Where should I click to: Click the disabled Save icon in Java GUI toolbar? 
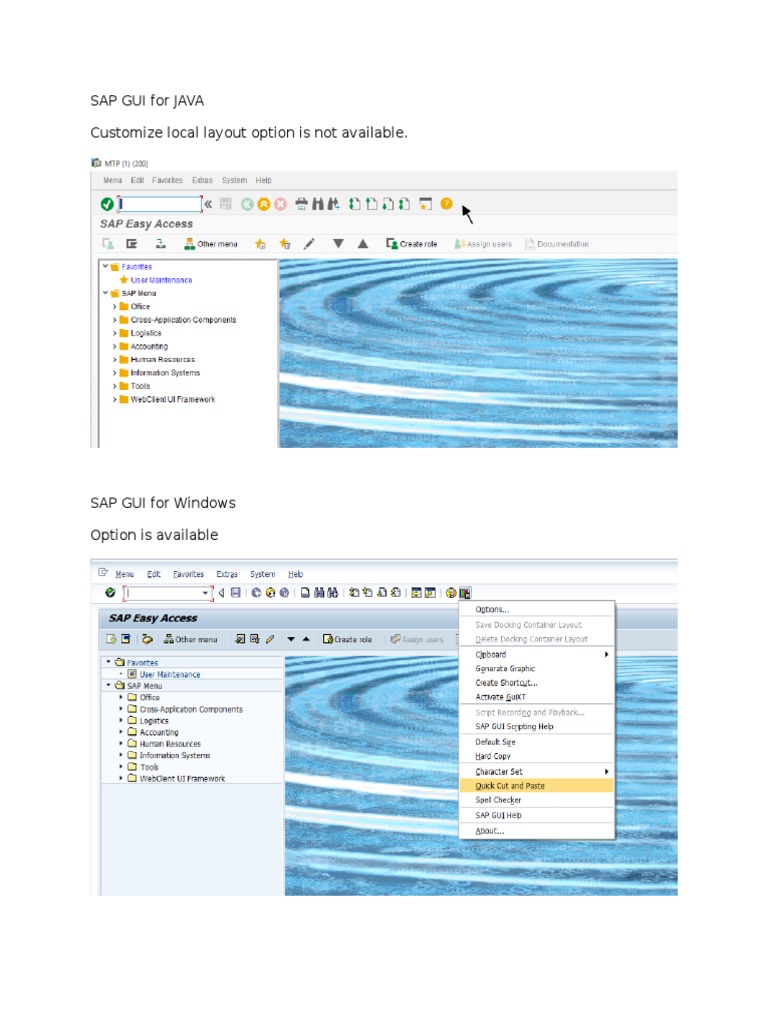226,204
